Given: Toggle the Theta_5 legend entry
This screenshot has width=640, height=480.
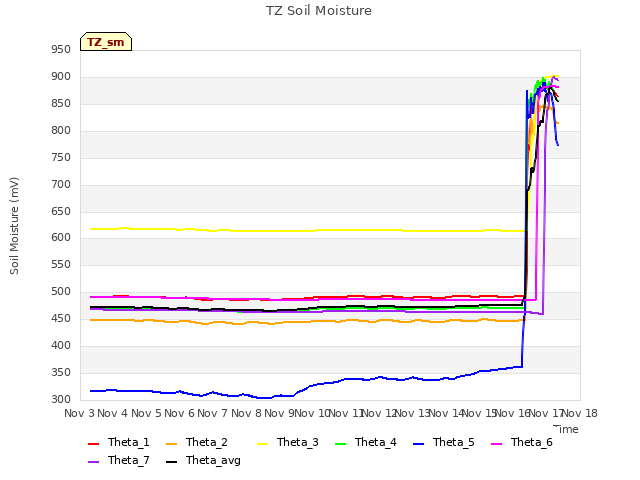Looking at the screenshot, I should 444,442.
